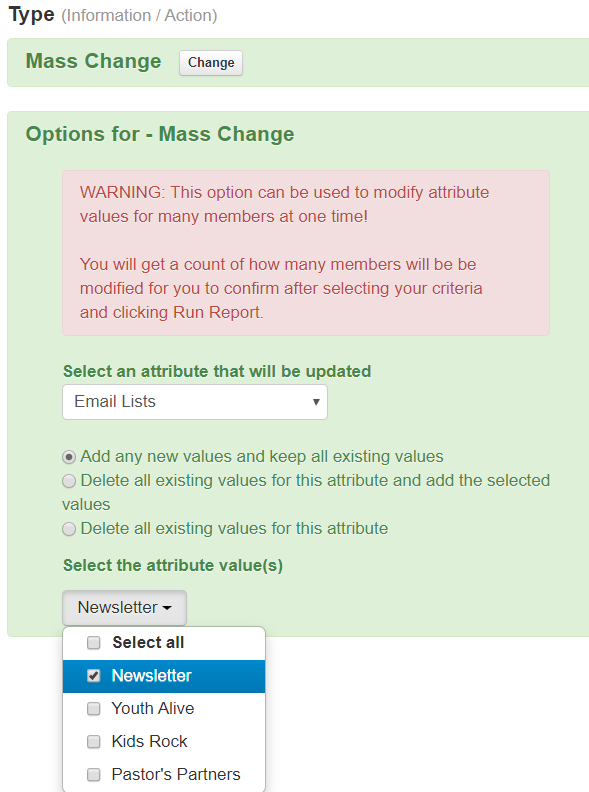Select Delete all existing values for this attribute

tap(69, 529)
